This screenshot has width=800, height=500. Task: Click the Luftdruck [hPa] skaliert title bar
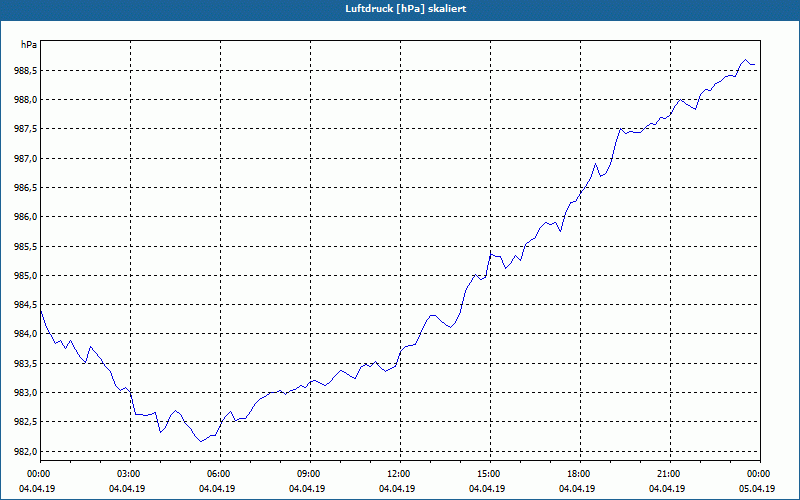coord(400,9)
